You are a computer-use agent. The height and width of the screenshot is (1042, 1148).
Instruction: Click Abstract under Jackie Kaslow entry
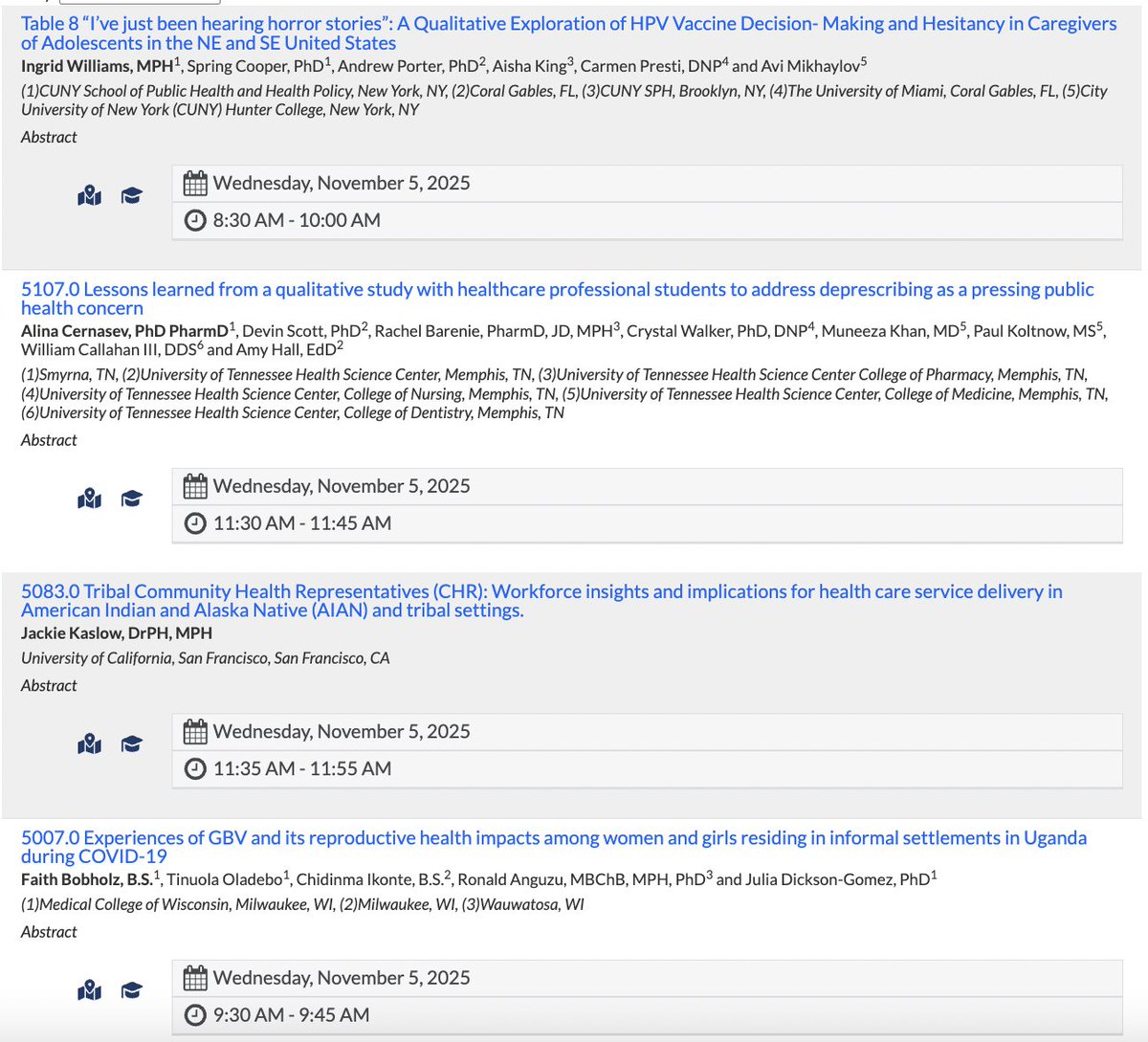click(49, 685)
